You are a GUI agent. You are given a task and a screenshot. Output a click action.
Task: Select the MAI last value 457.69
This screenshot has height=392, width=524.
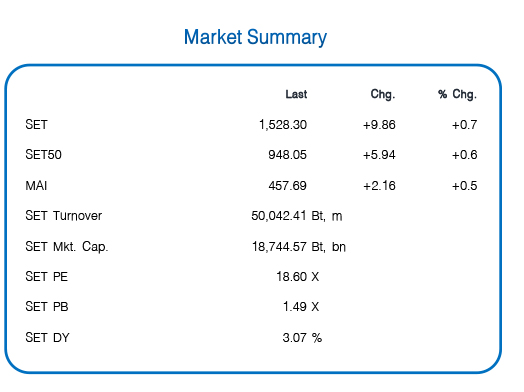coord(287,185)
